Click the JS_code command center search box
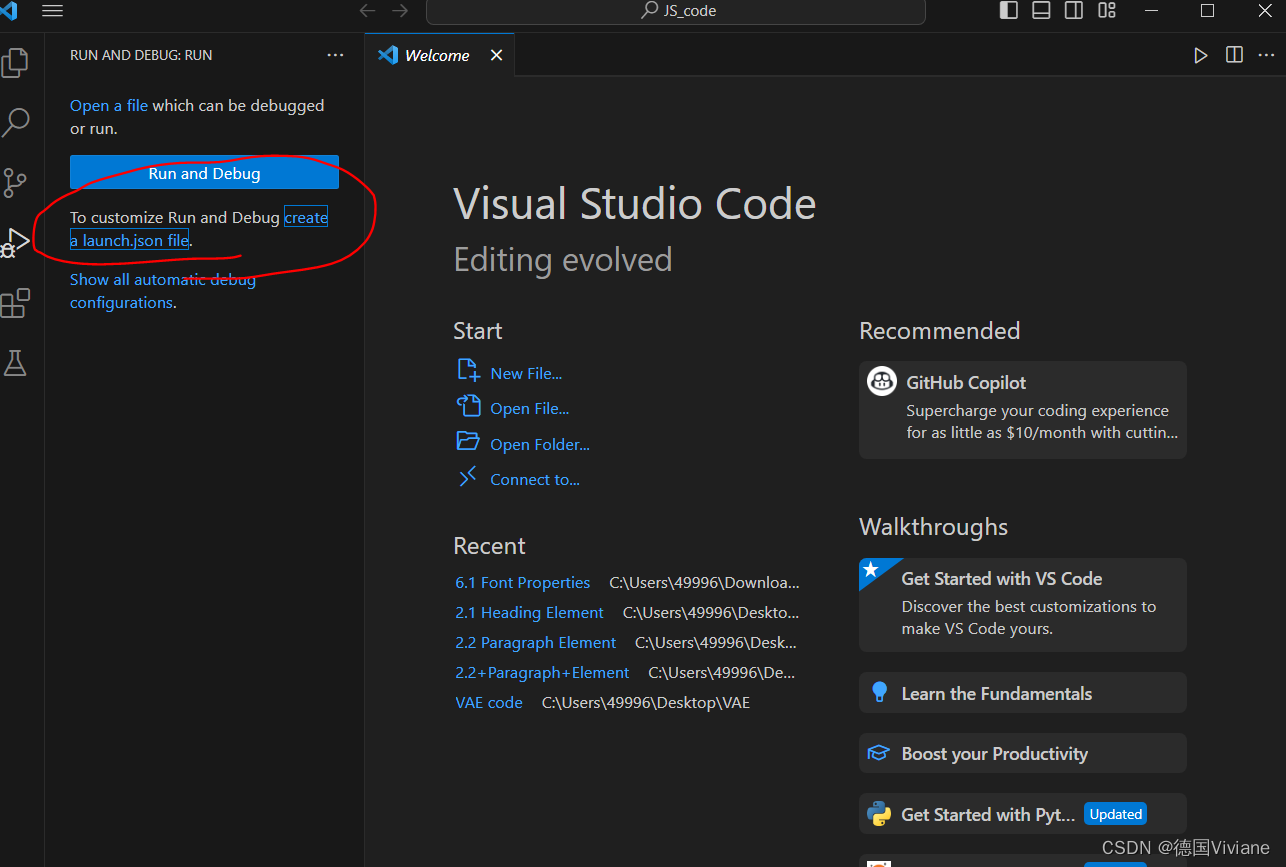This screenshot has width=1286, height=867. point(676,11)
